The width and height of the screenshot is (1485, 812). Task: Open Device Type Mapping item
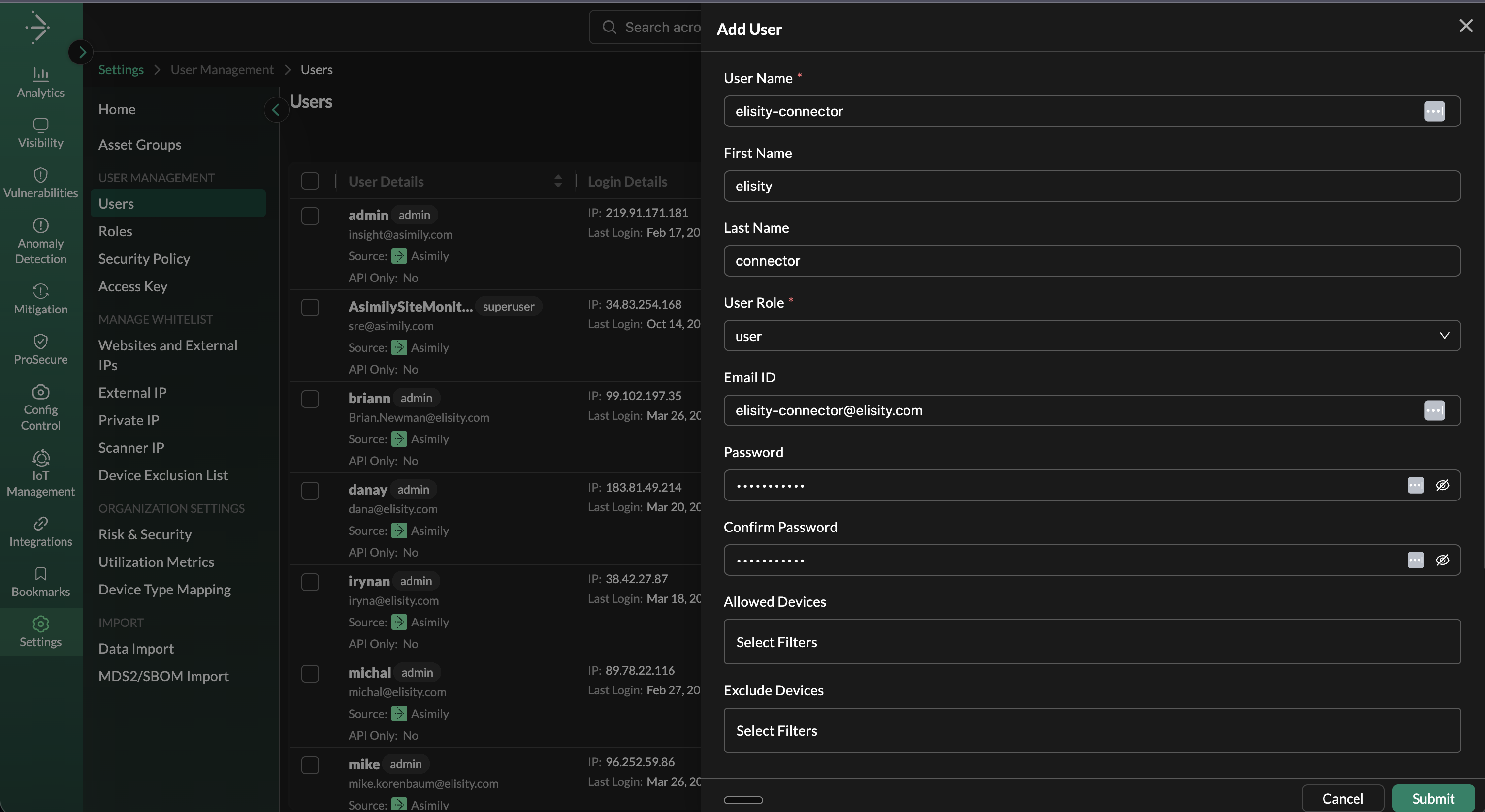[164, 590]
